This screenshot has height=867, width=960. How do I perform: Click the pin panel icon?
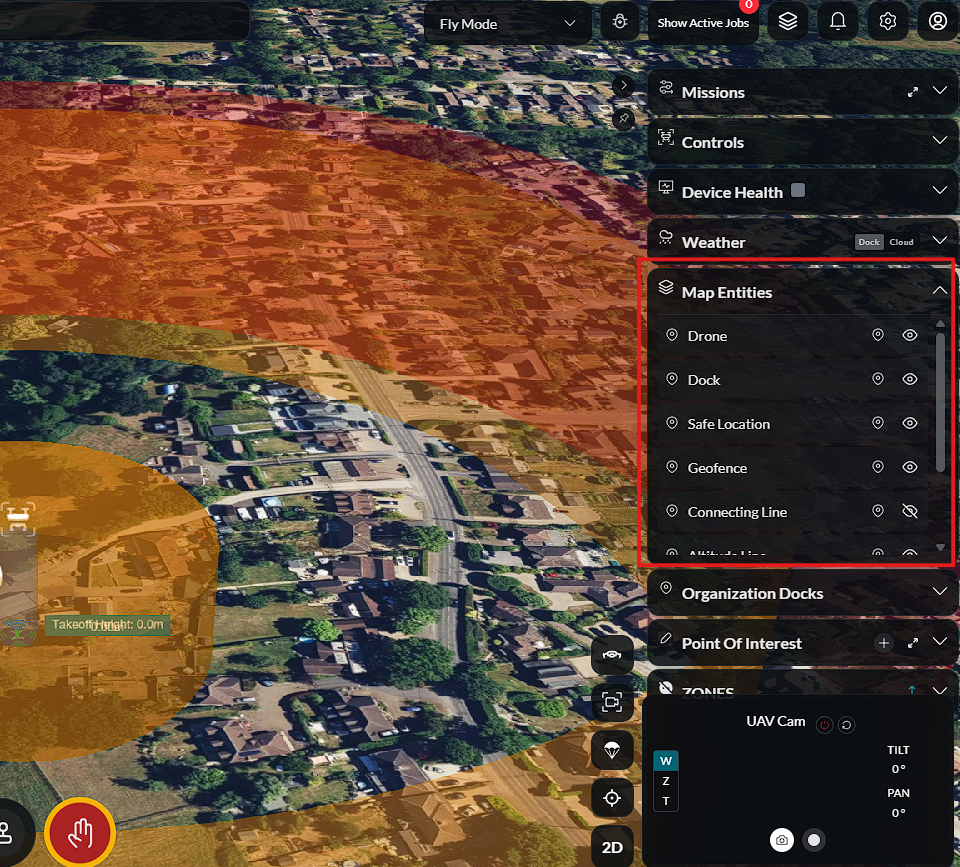(x=623, y=118)
